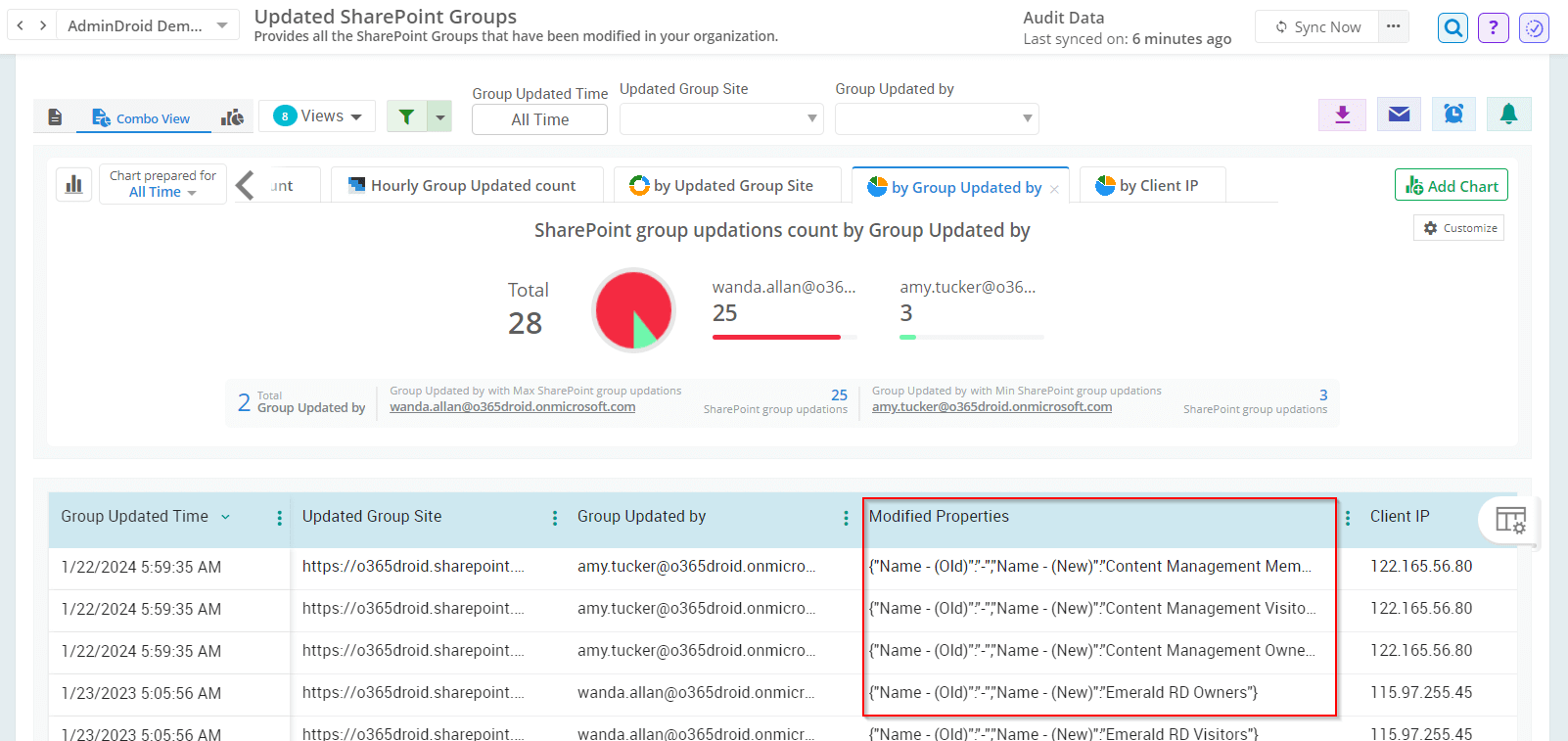The height and width of the screenshot is (741, 1568).
Task: Click the alert bell icon
Action: pos(1509,115)
